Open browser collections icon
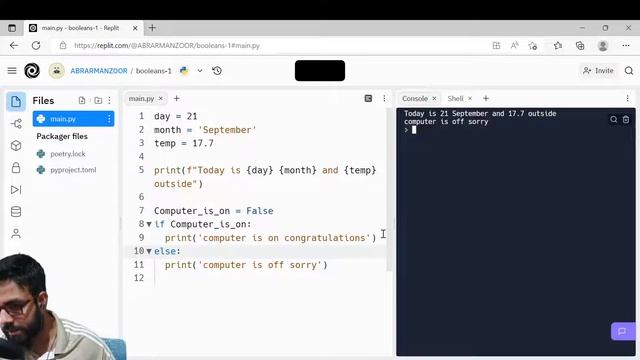This screenshot has height=360, width=640. tap(580, 46)
